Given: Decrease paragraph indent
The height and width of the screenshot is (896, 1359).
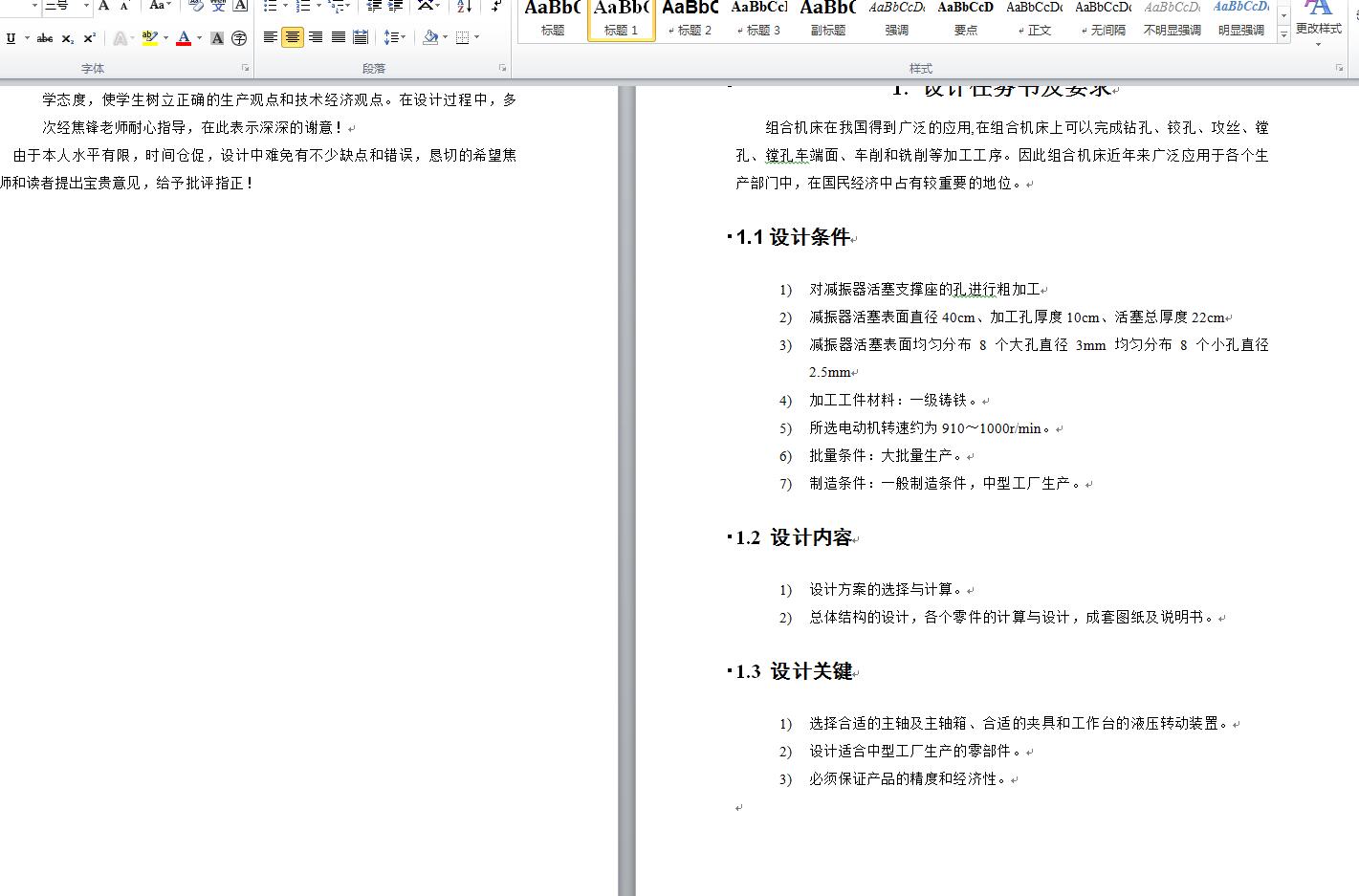Looking at the screenshot, I should click(x=374, y=6).
